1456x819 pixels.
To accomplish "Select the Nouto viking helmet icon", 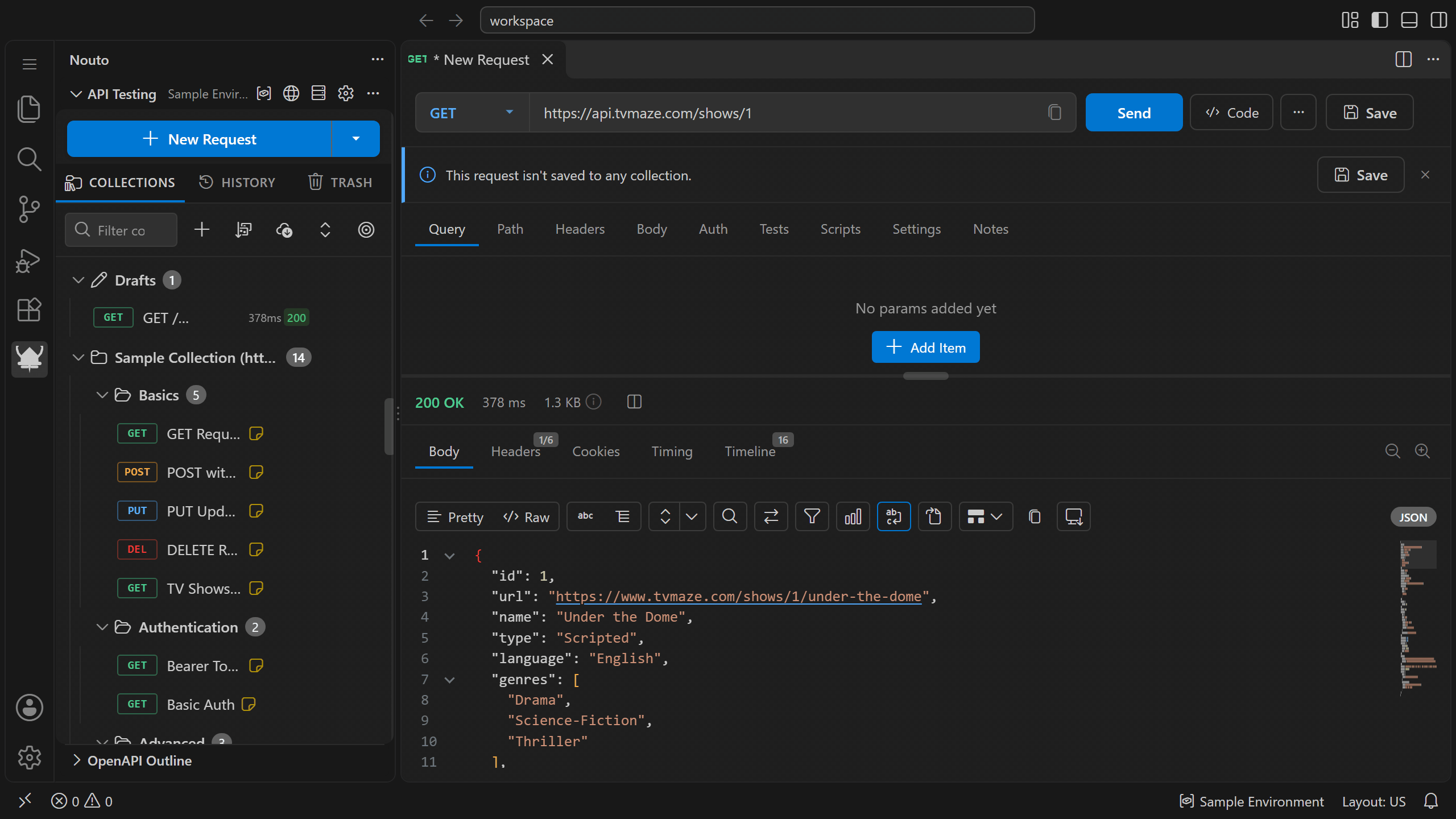I will pos(29,359).
